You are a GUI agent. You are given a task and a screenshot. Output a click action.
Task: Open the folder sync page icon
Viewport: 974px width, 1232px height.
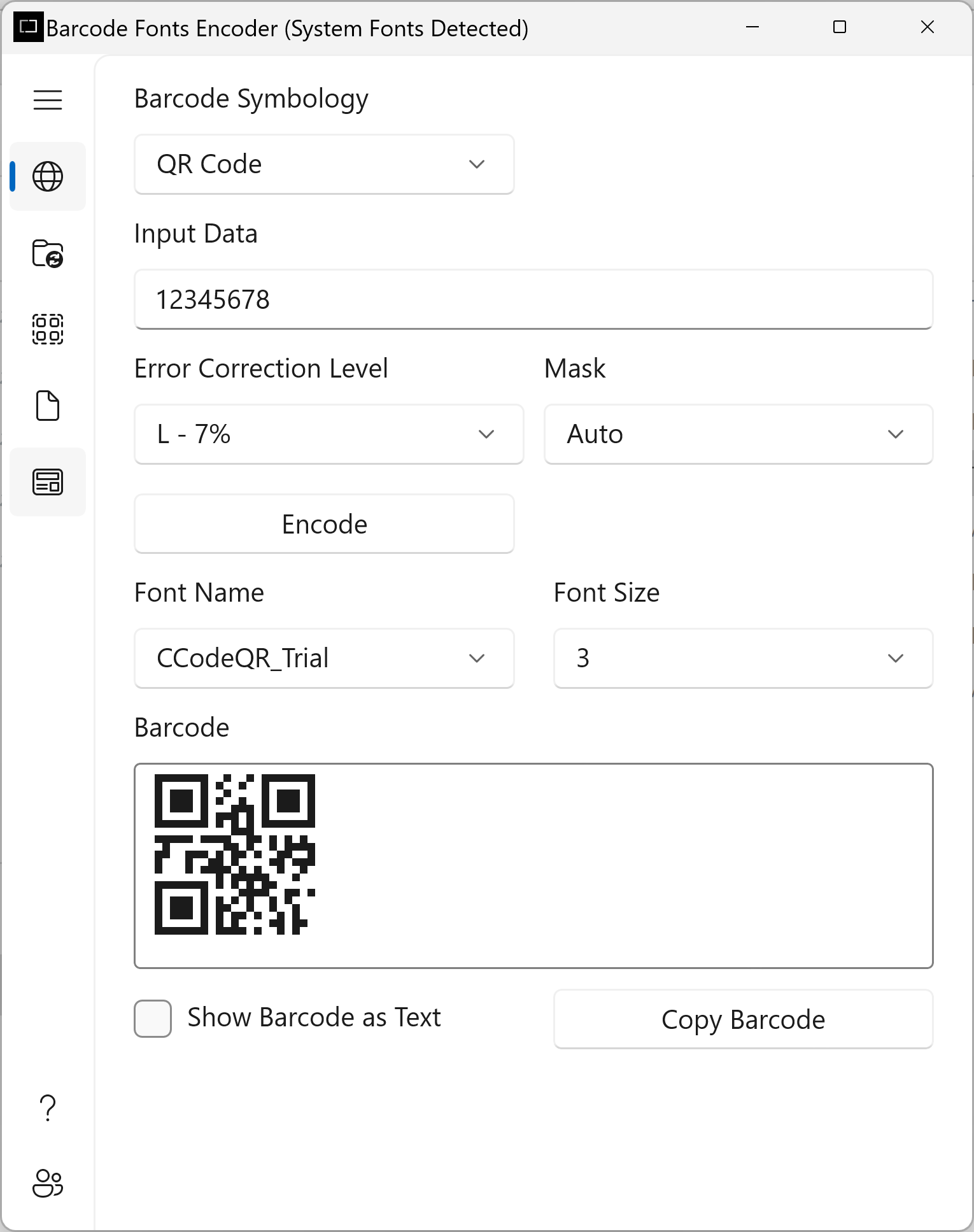click(48, 253)
